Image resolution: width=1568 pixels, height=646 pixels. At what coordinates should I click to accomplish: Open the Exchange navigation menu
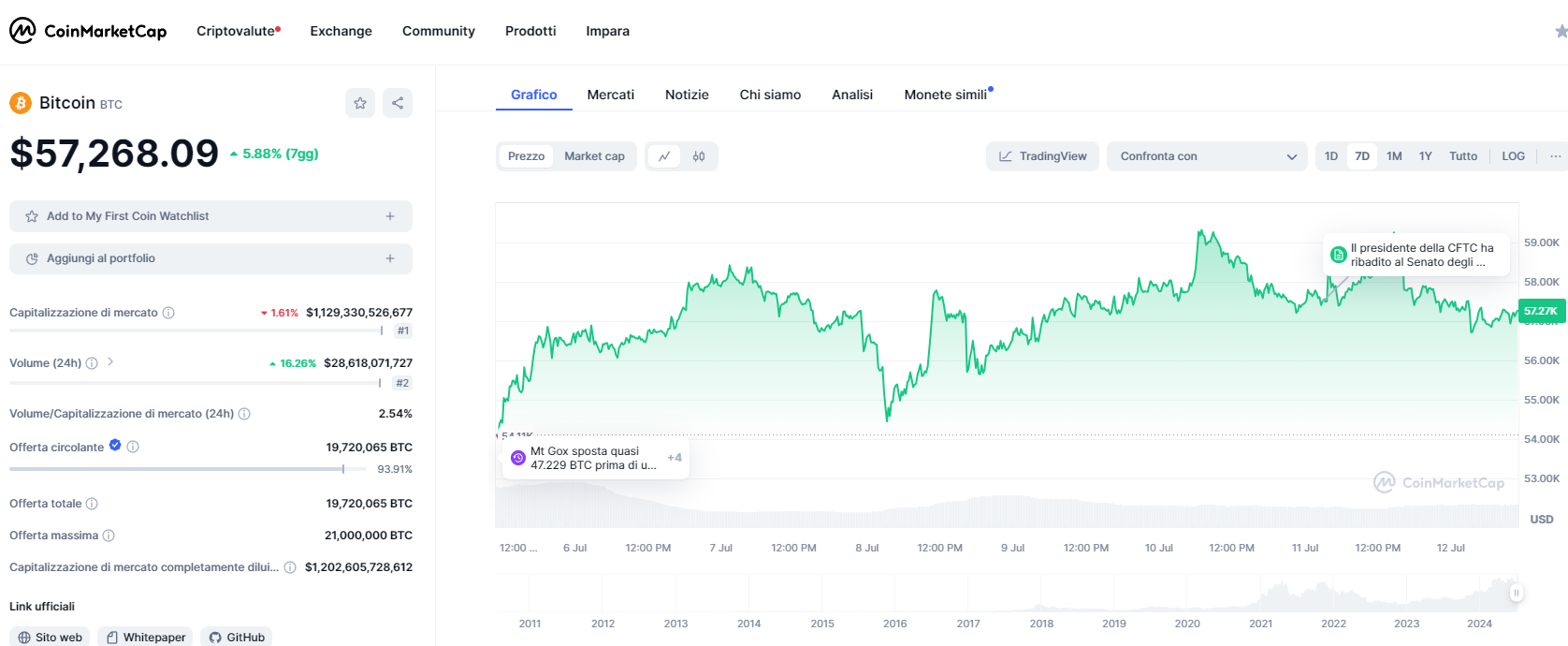click(x=341, y=31)
